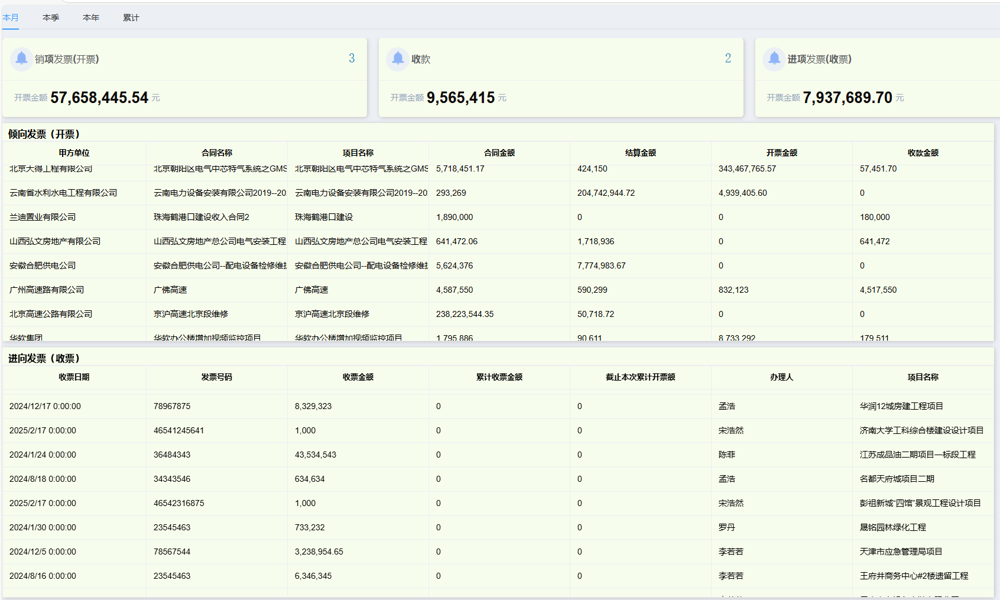Click the count 3 on 销项发票 card

(351, 59)
